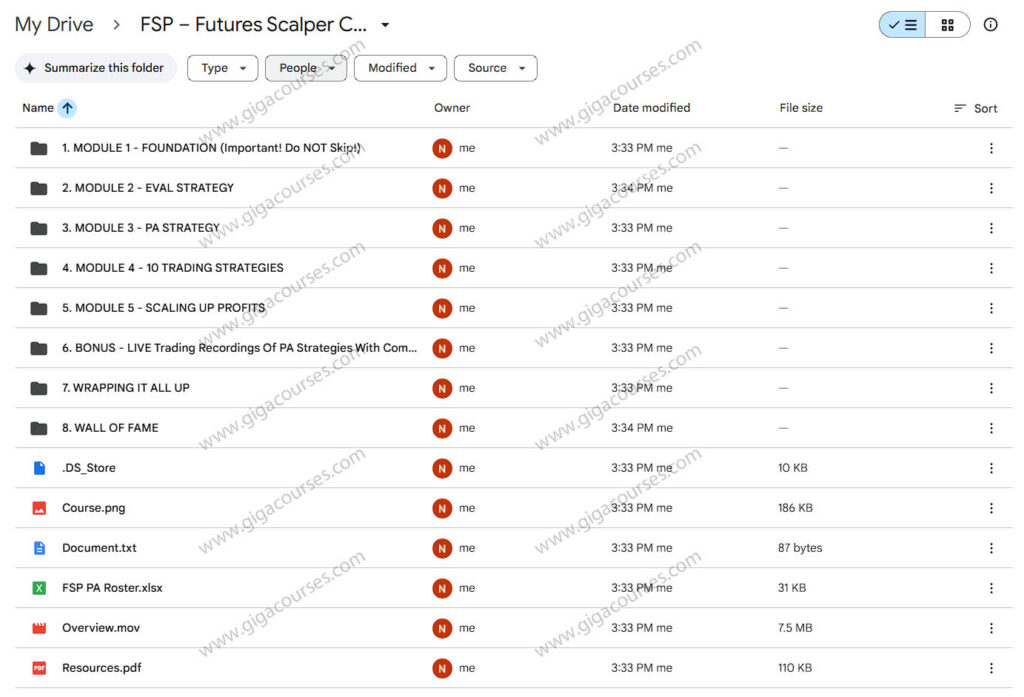Image resolution: width=1024 pixels, height=697 pixels.
Task: Click the folder icon for MODULE 1 - FOUNDATION
Action: 38,147
